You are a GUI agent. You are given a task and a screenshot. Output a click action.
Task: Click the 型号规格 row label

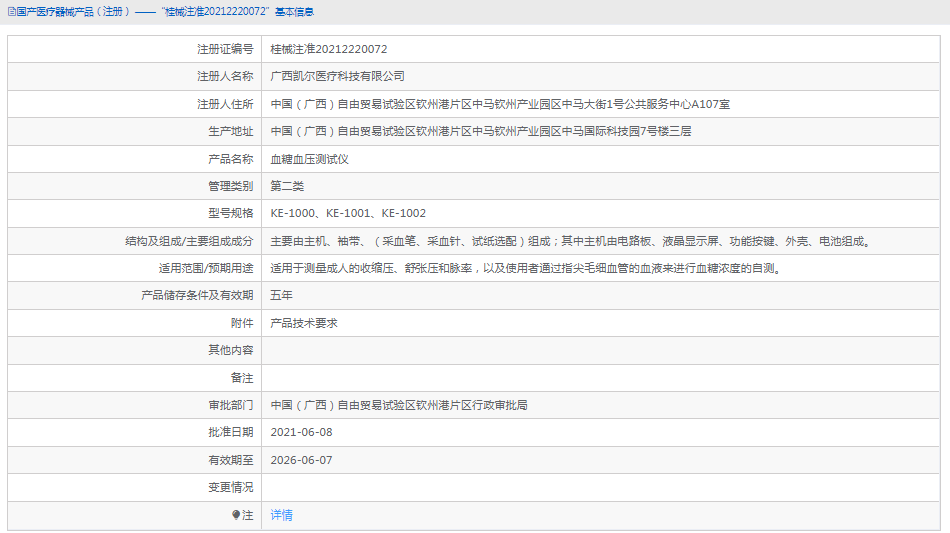coord(230,213)
